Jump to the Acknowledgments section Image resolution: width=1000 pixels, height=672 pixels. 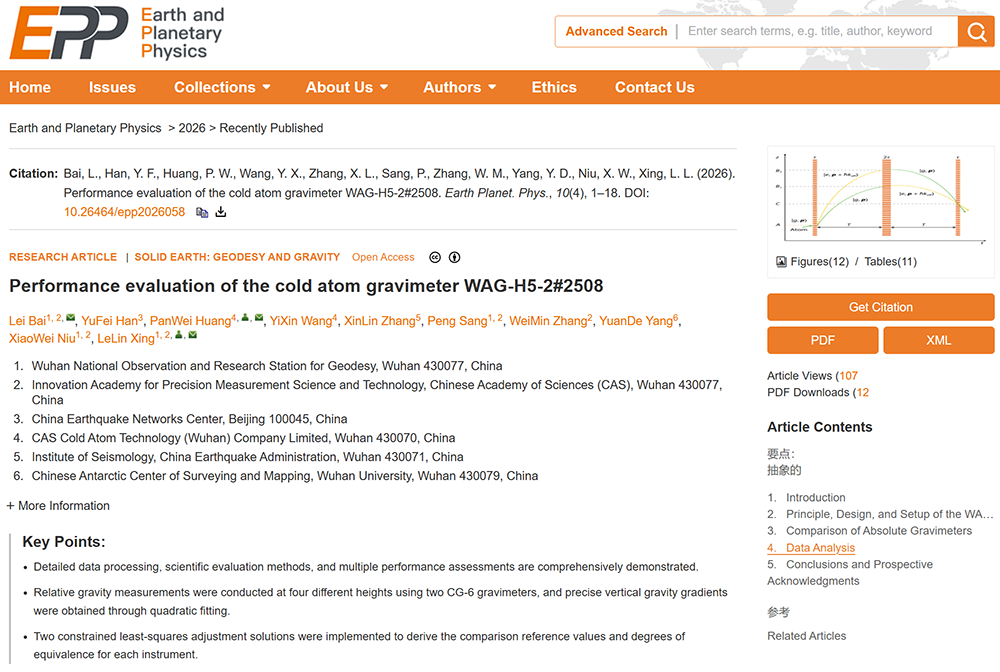coord(813,581)
